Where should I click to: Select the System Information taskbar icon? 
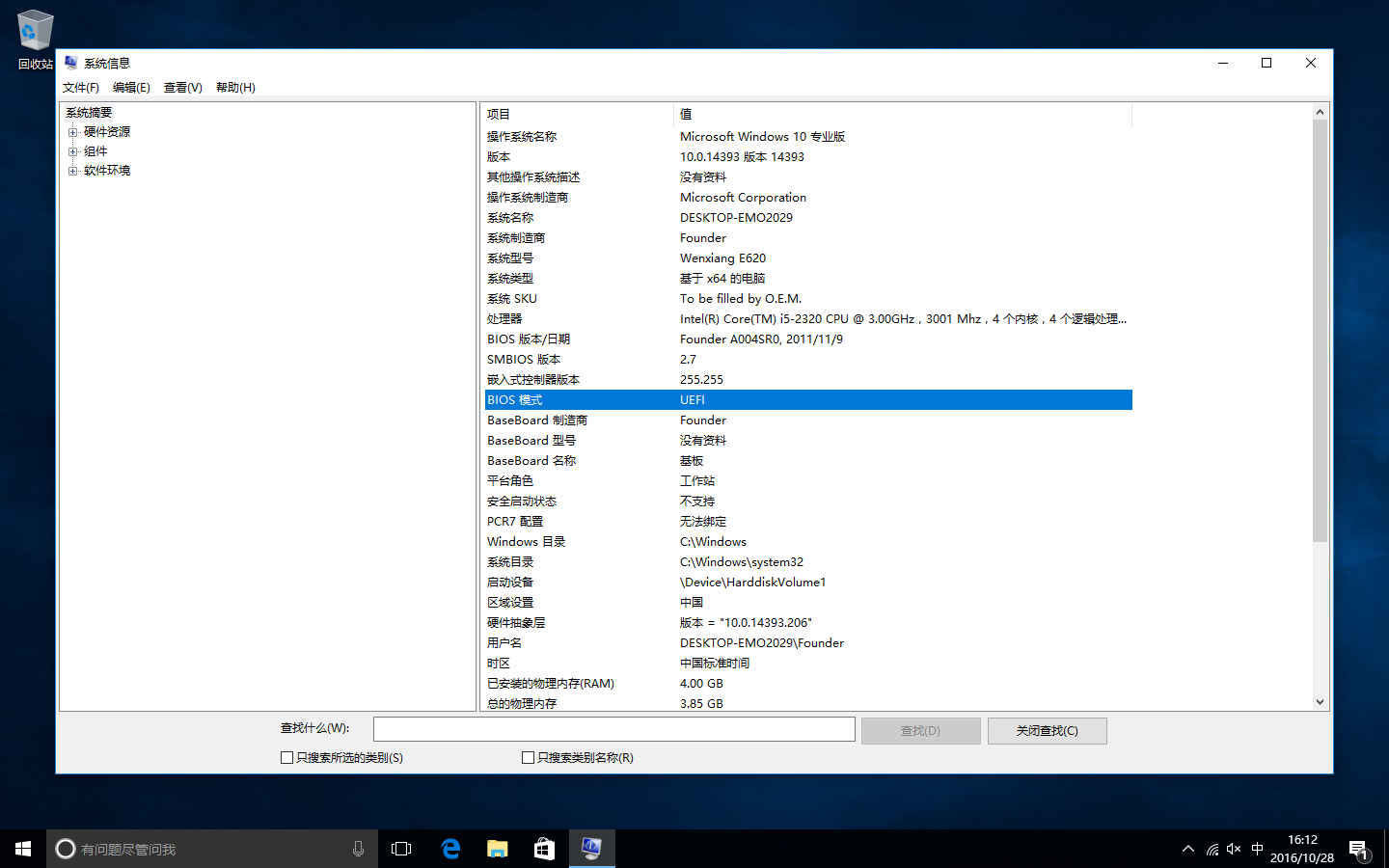[591, 848]
